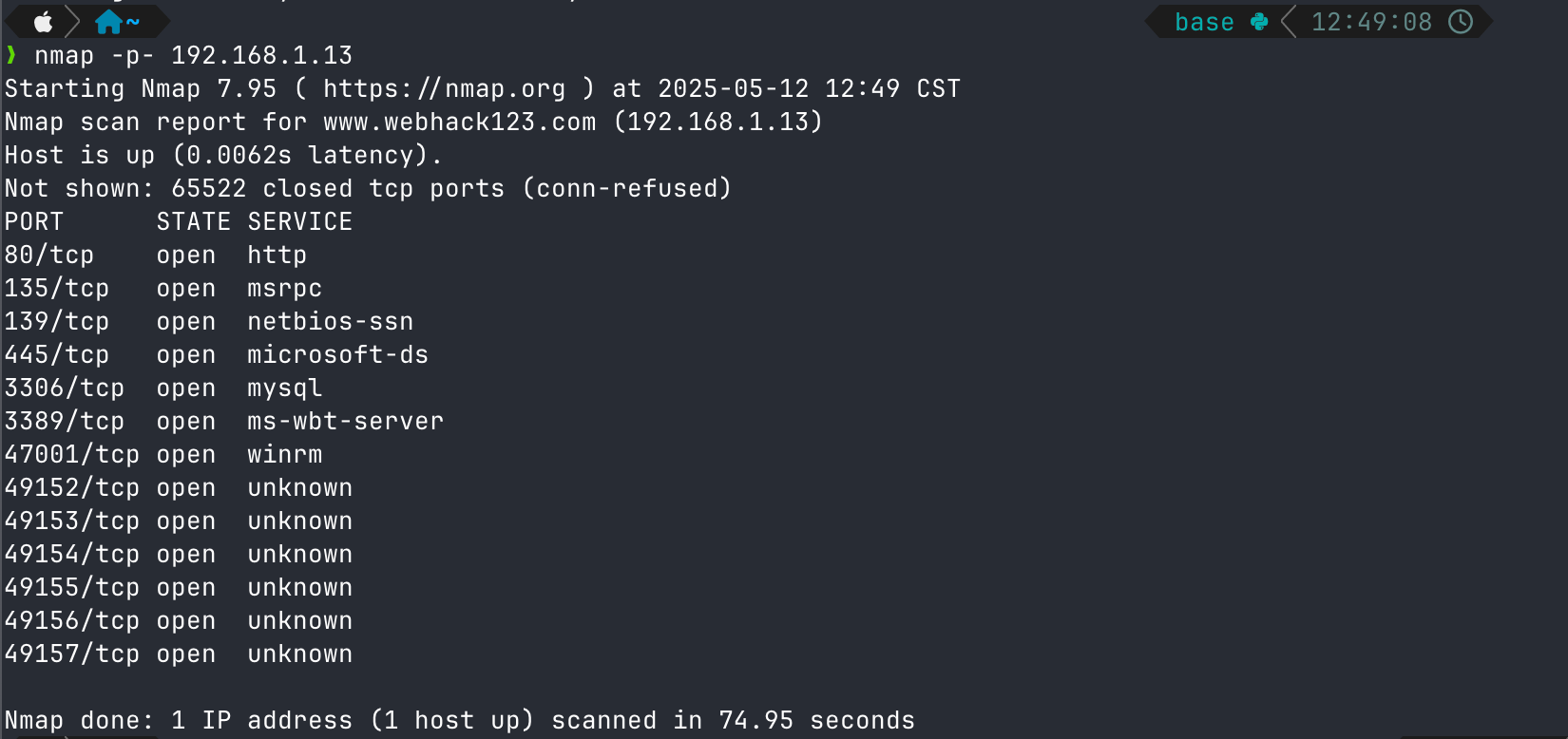The height and width of the screenshot is (739, 1568).
Task: Select the 47001/tcp winrm entry
Action: [x=163, y=455]
